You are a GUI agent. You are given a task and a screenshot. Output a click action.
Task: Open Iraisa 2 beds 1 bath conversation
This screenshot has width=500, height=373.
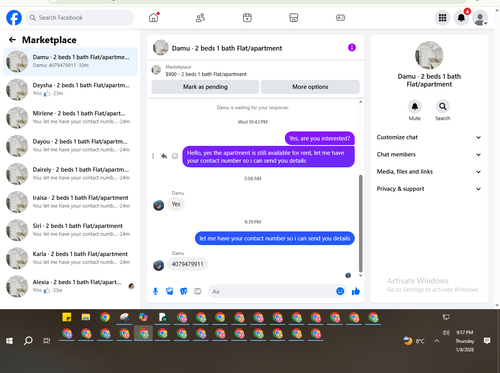[x=70, y=202]
